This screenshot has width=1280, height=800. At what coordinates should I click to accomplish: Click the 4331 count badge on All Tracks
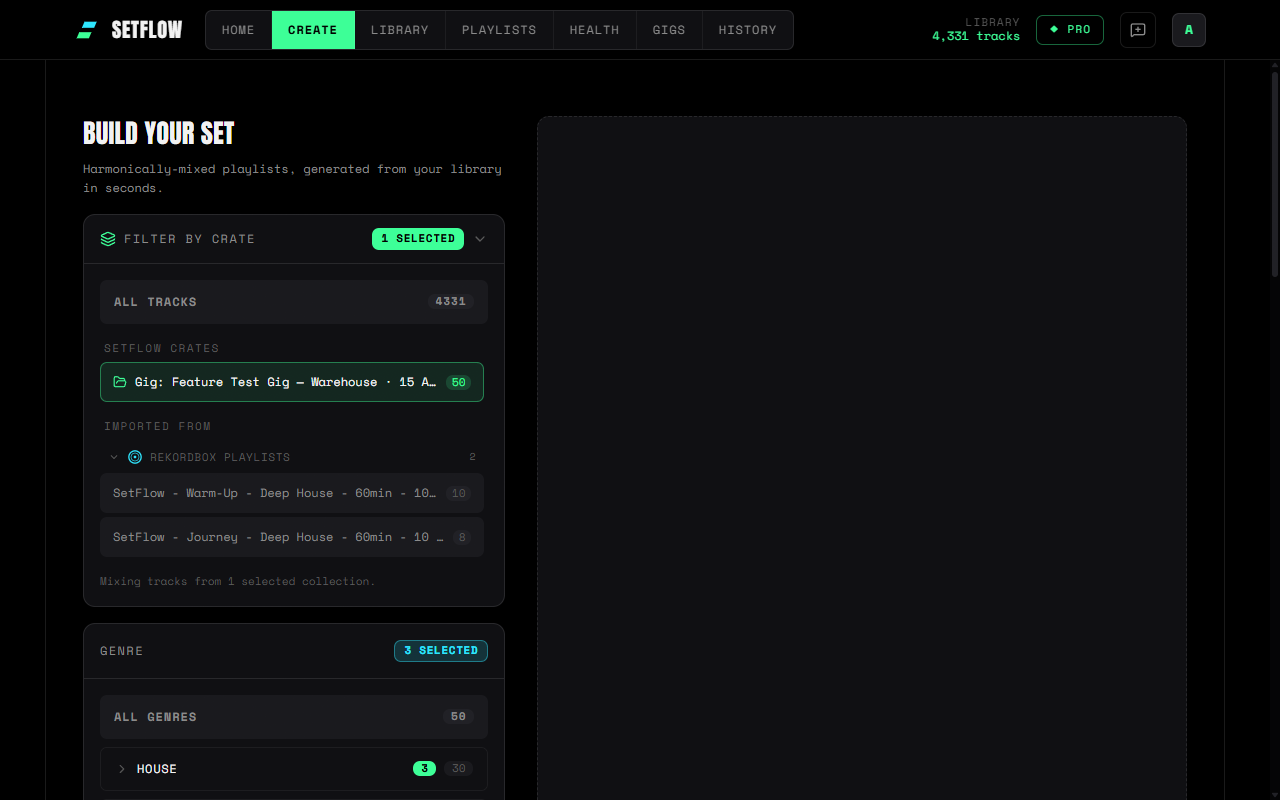[451, 302]
